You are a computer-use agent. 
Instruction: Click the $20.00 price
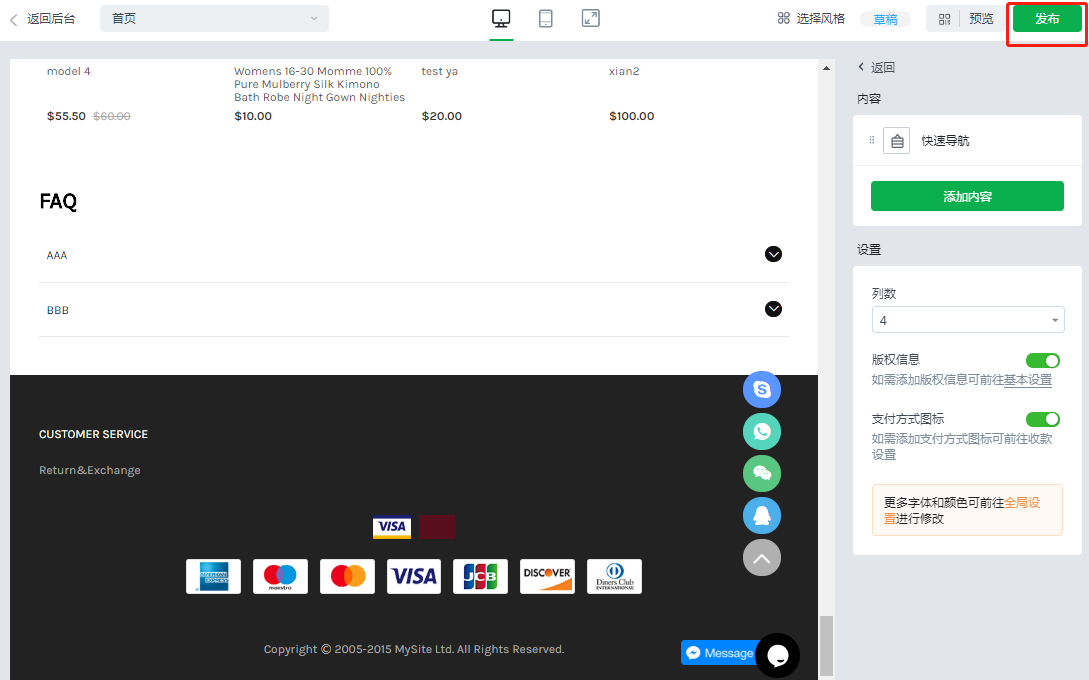point(442,116)
